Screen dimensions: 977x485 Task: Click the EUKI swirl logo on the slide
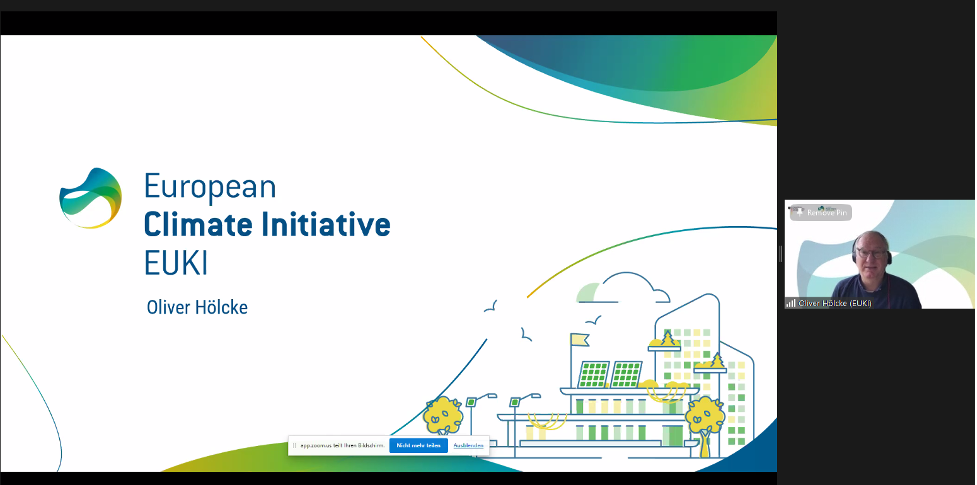click(90, 198)
